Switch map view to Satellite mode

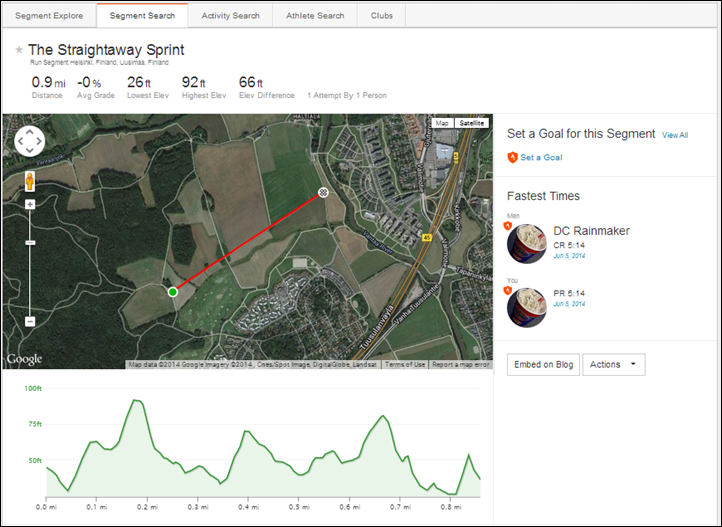tap(472, 123)
